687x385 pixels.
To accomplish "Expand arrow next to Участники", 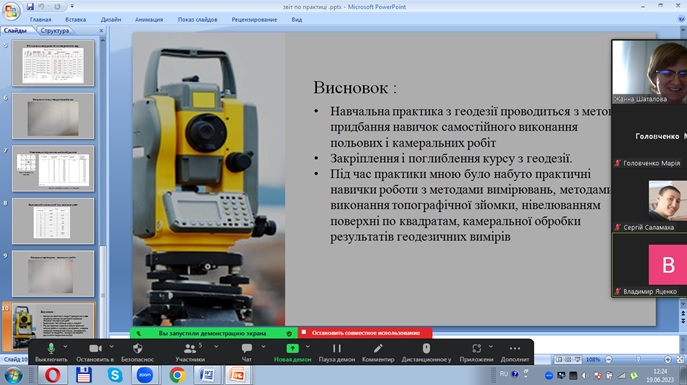I will [216, 346].
